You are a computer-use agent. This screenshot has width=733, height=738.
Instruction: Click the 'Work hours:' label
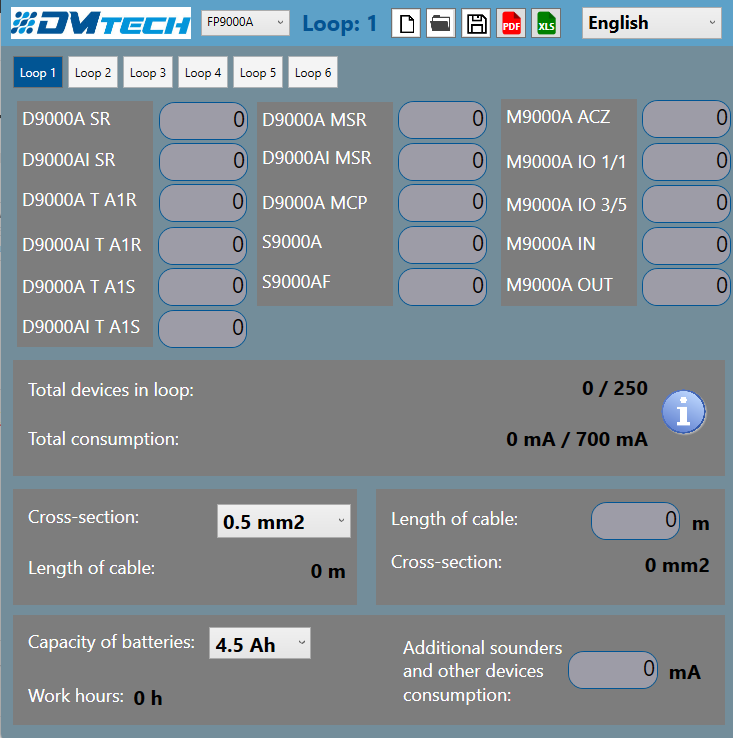point(76,696)
